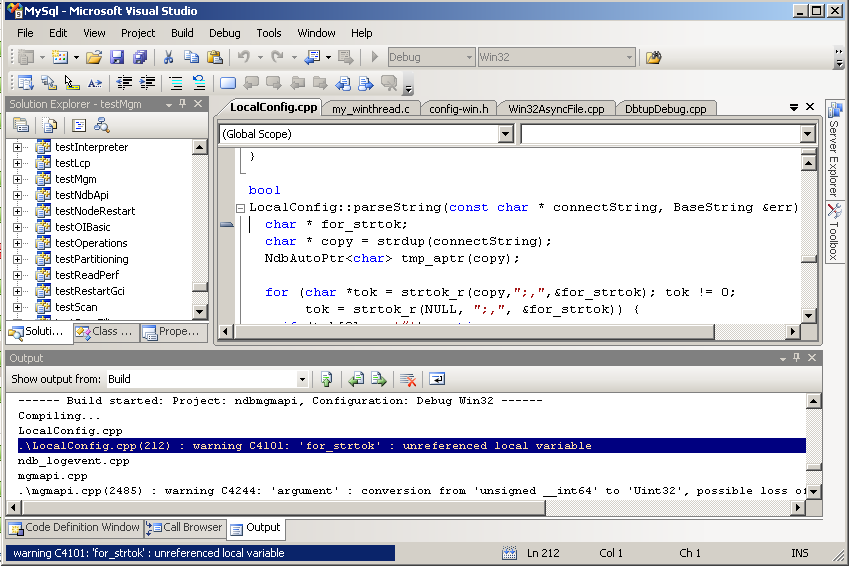Toggle auto-hide pin on Output panel

click(x=796, y=357)
